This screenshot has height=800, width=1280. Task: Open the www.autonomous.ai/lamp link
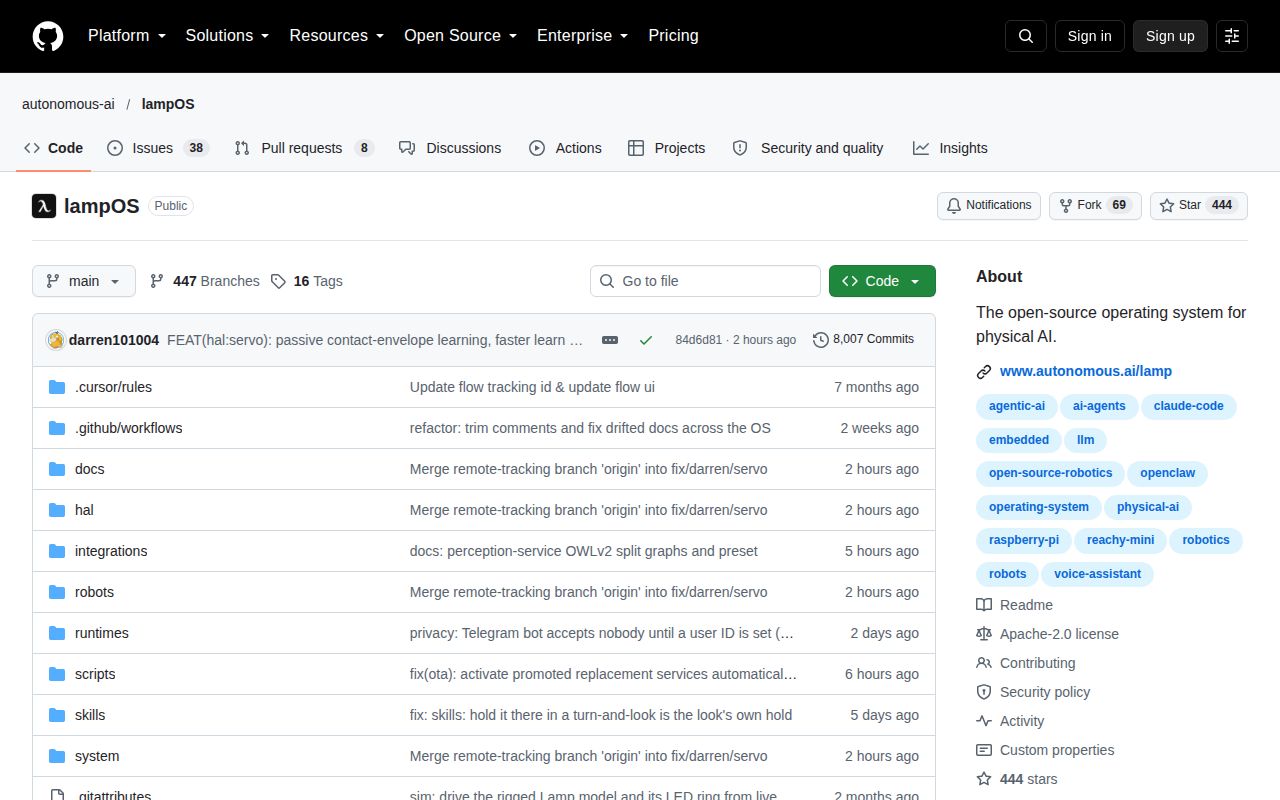point(1086,371)
